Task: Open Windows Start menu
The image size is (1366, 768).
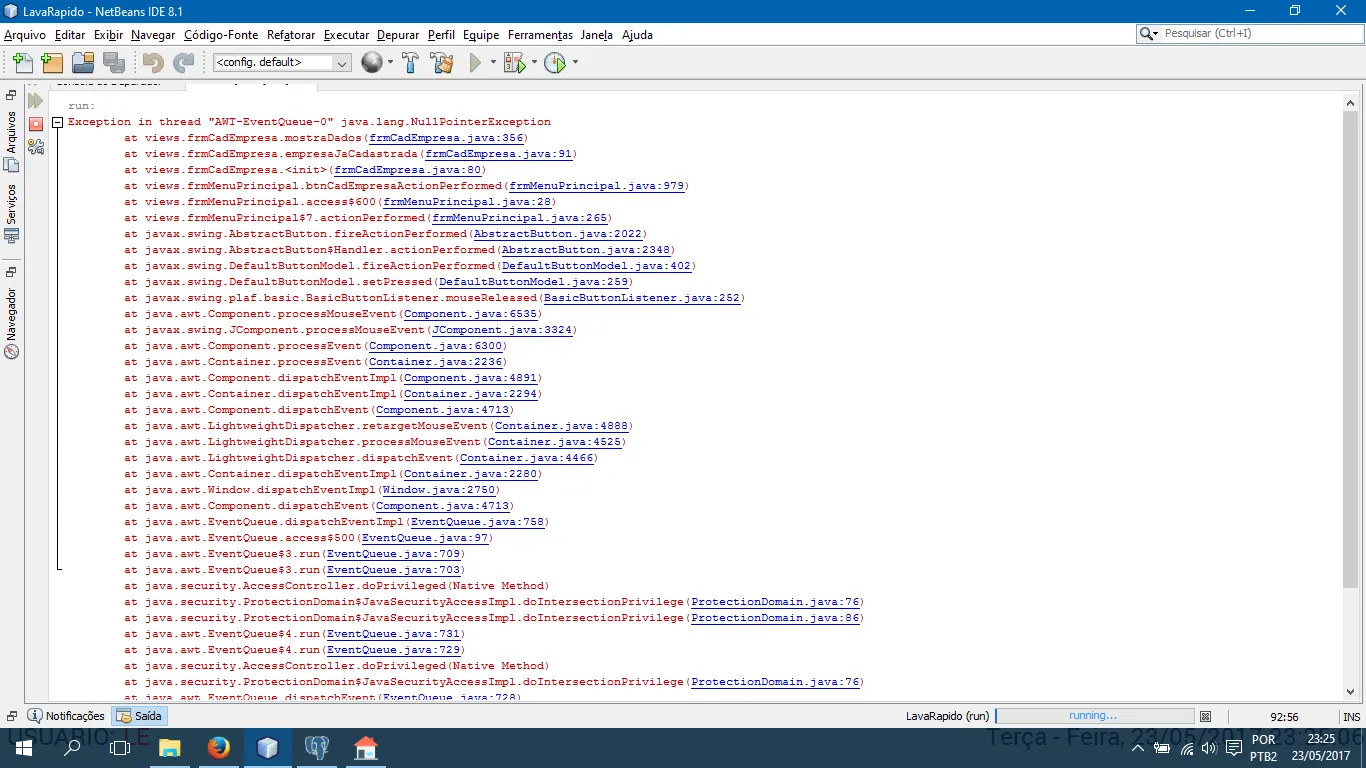Action: click(24, 748)
